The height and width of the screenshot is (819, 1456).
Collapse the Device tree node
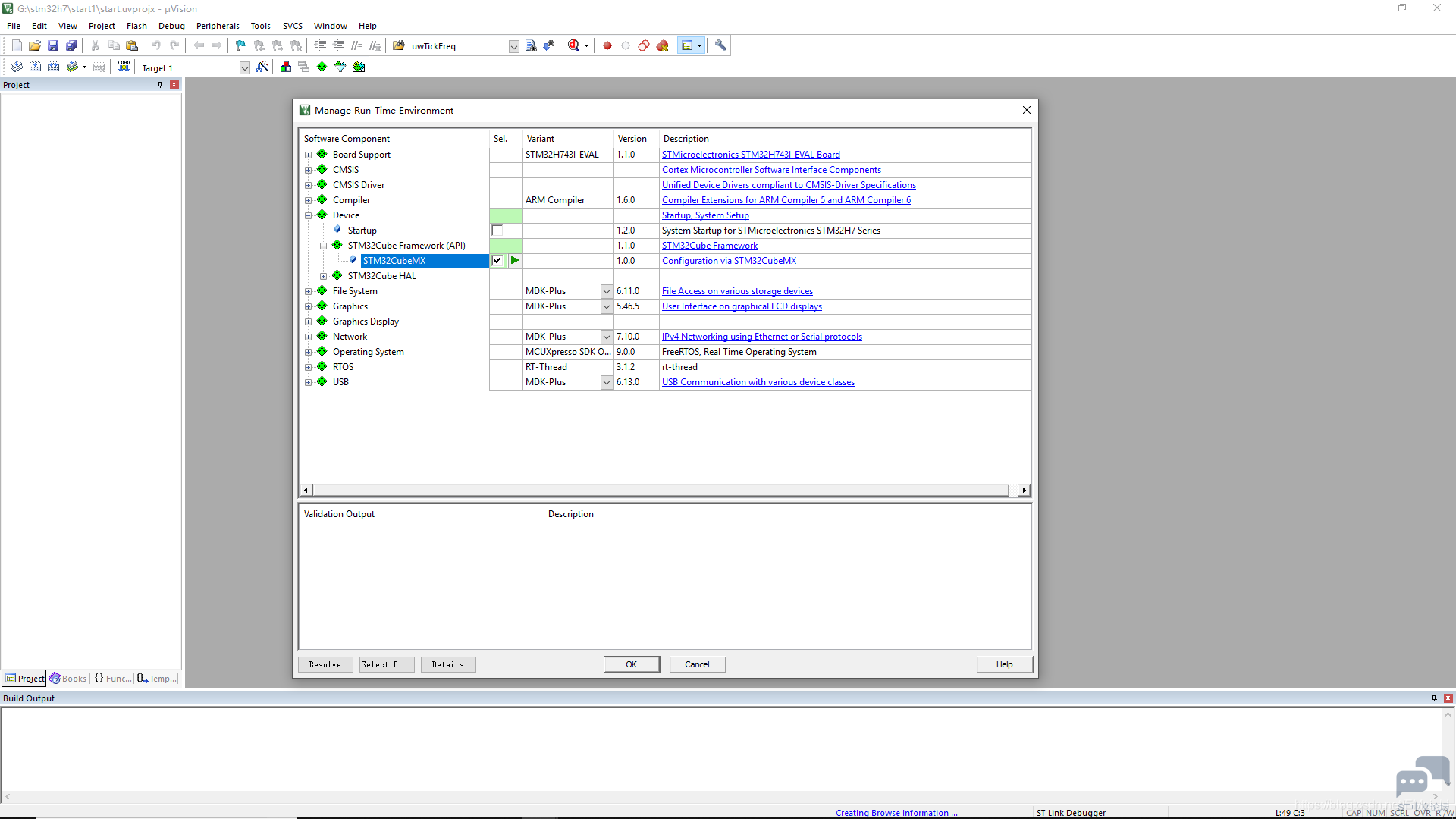(309, 215)
